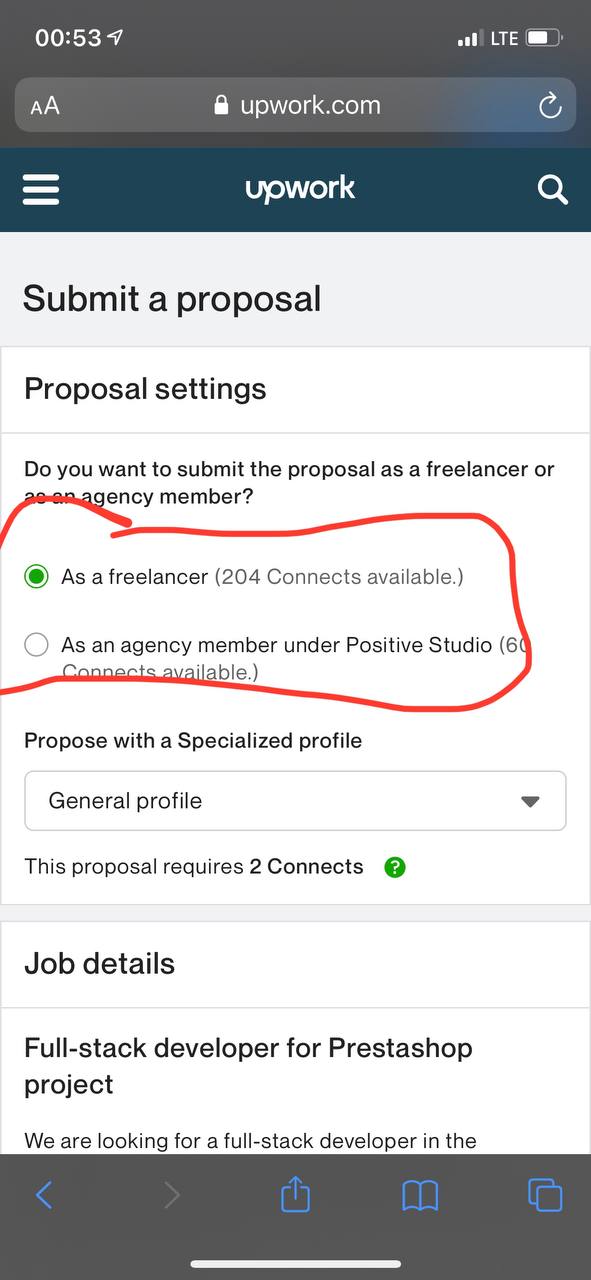Image resolution: width=591 pixels, height=1280 pixels.
Task: Open the Full-stack developer Prestashop job title
Action: click(248, 1066)
